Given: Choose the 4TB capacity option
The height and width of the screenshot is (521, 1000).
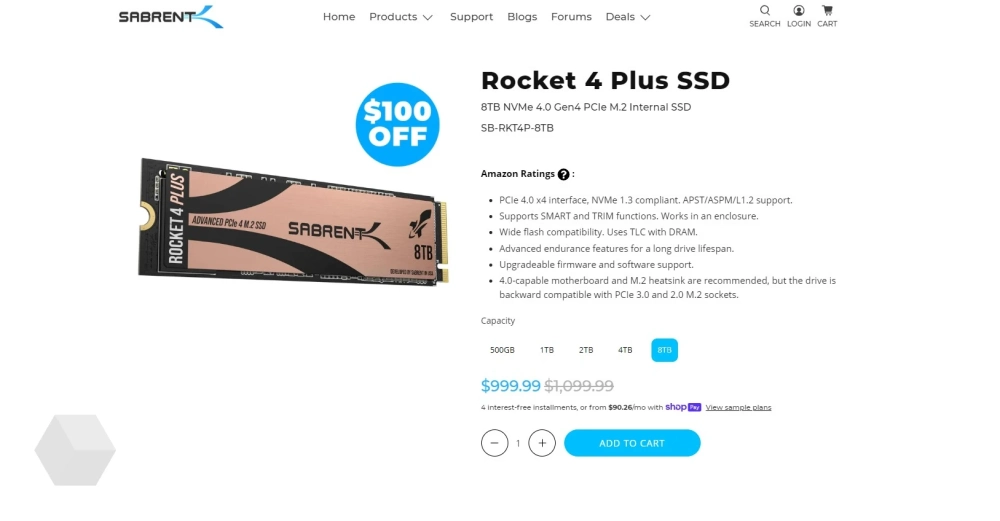Looking at the screenshot, I should pos(625,350).
